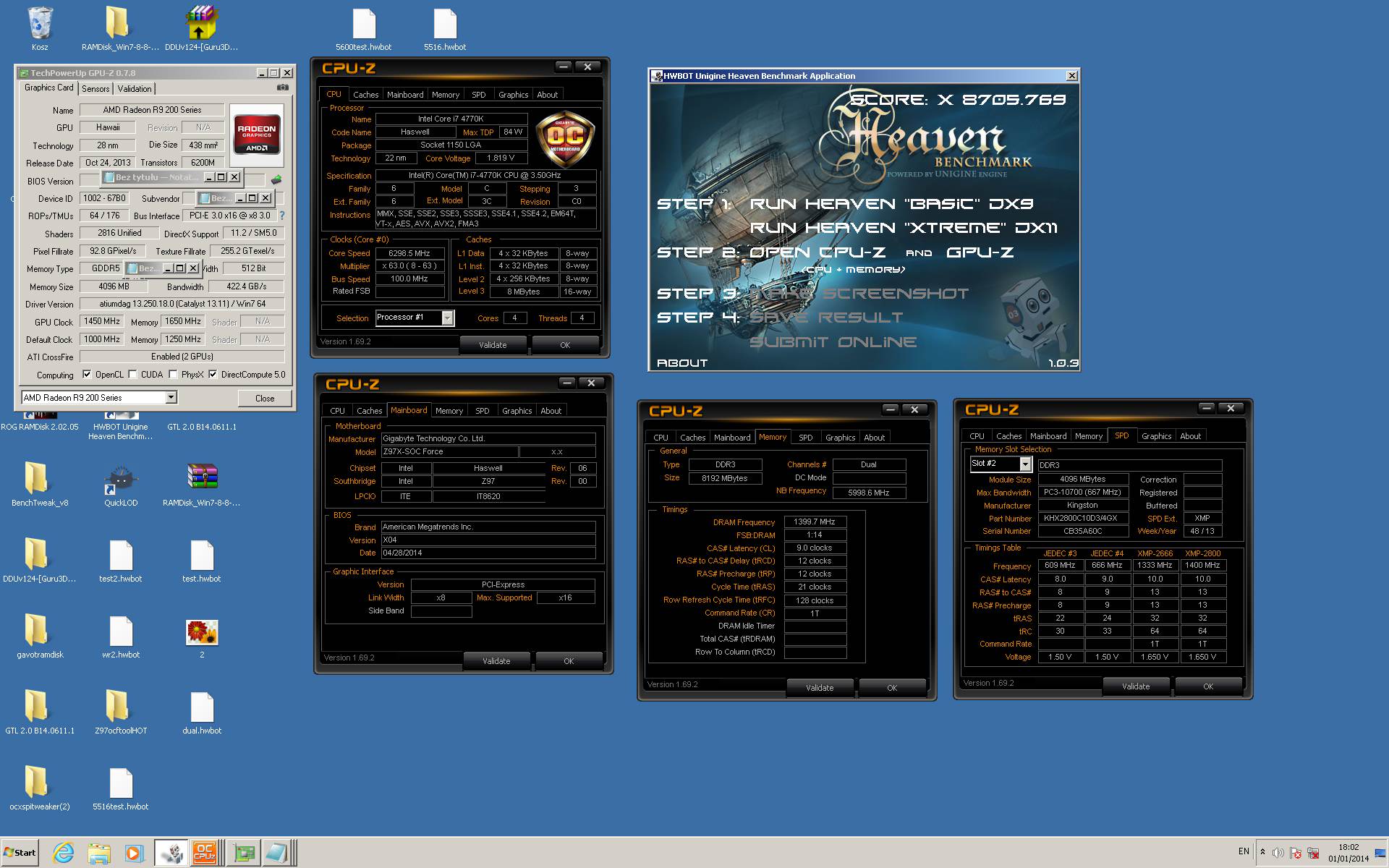Select the flower image file named 2
Image resolution: width=1389 pixels, height=868 pixels.
tap(202, 632)
